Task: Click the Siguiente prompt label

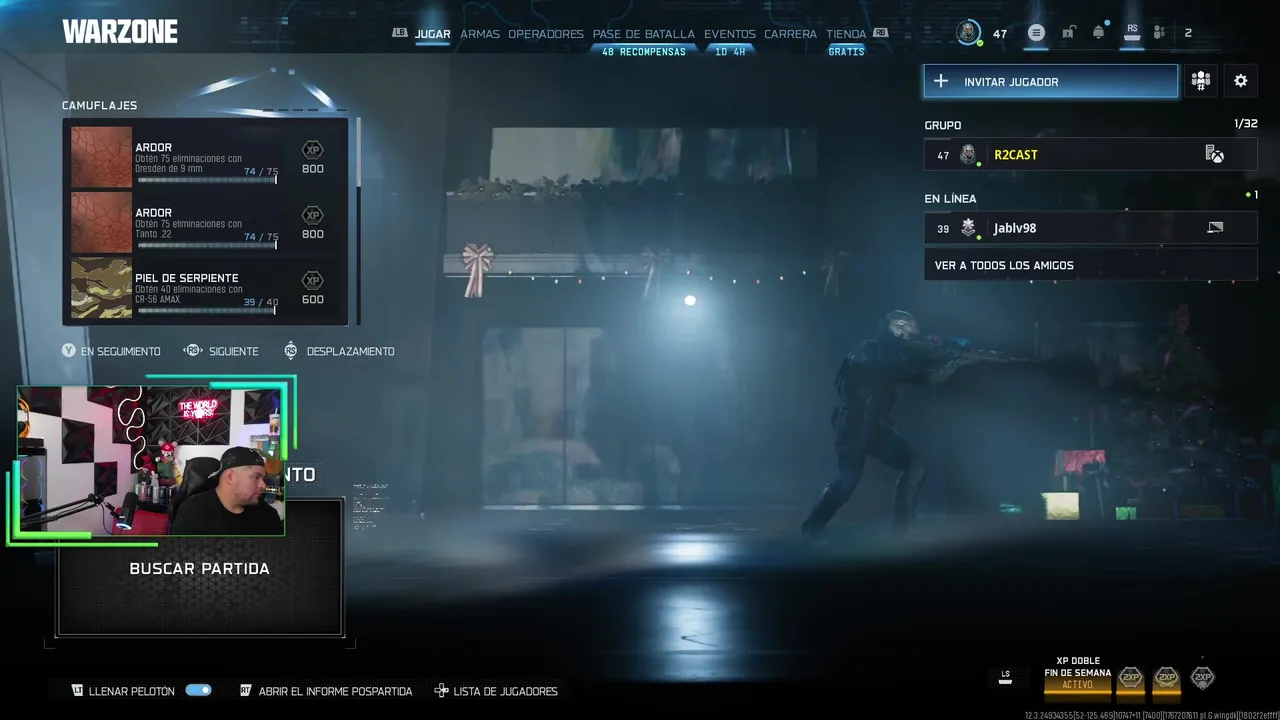Action: (234, 351)
